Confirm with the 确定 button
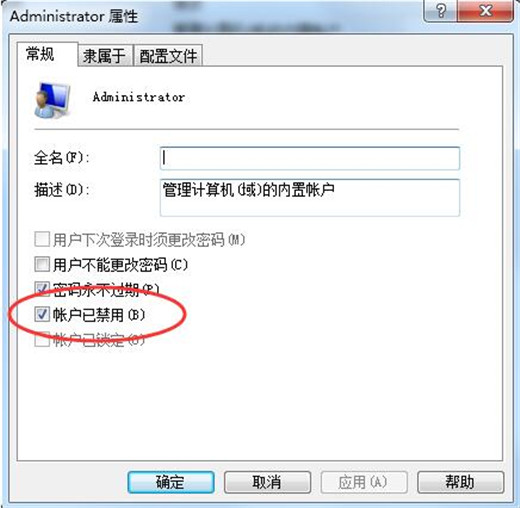 (x=171, y=482)
